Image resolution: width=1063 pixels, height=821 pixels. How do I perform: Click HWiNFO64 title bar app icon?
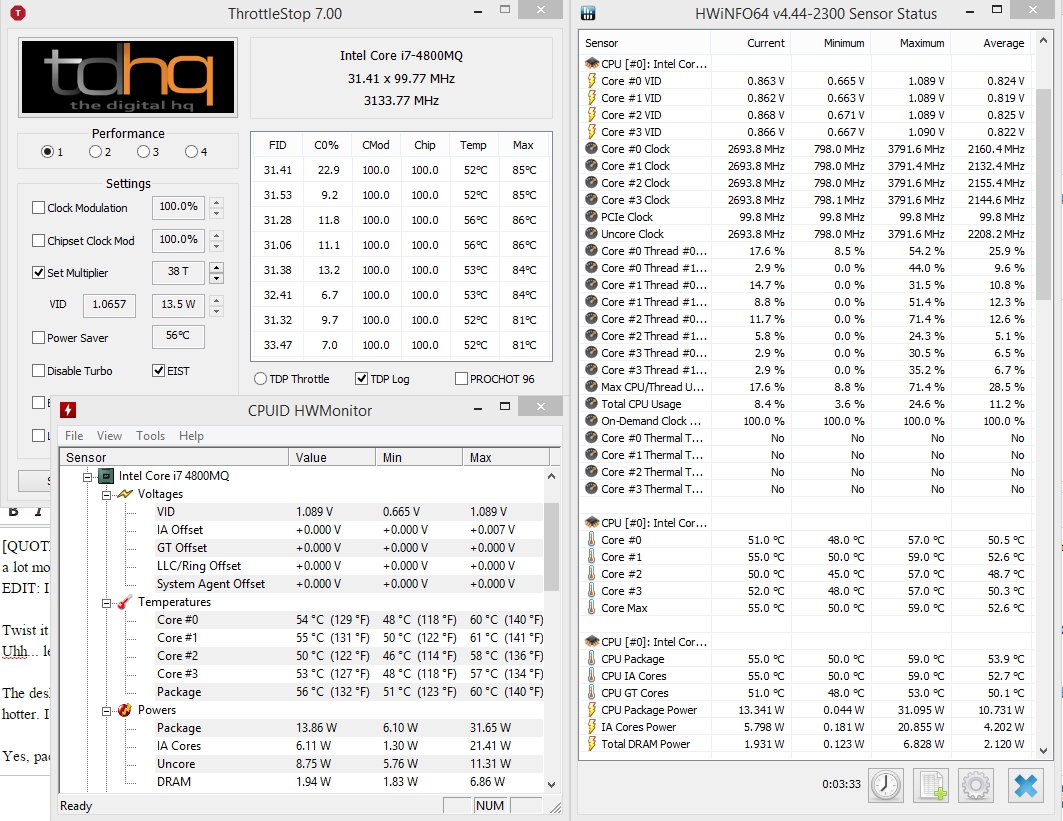588,13
